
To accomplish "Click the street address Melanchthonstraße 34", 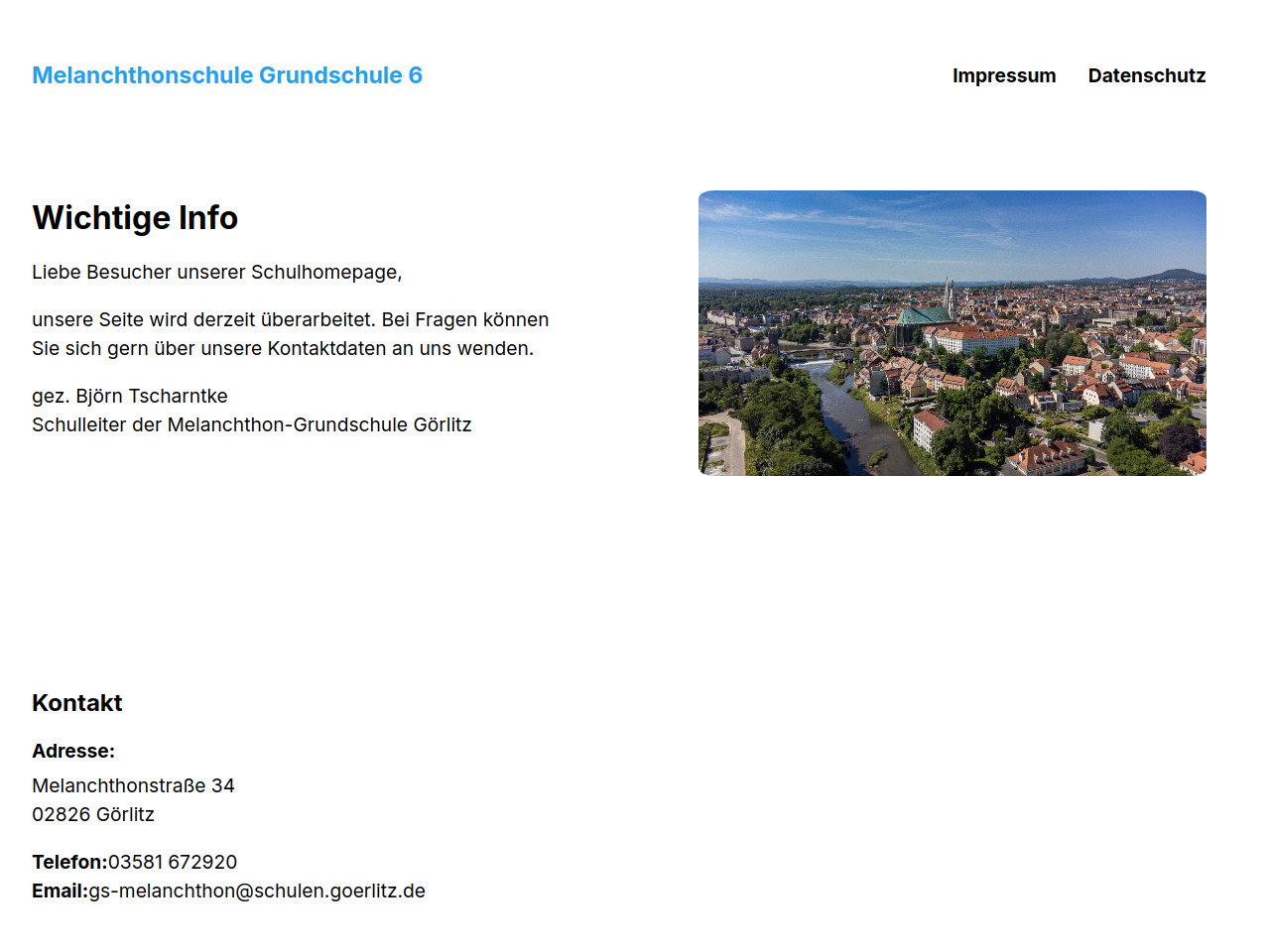I will (133, 785).
